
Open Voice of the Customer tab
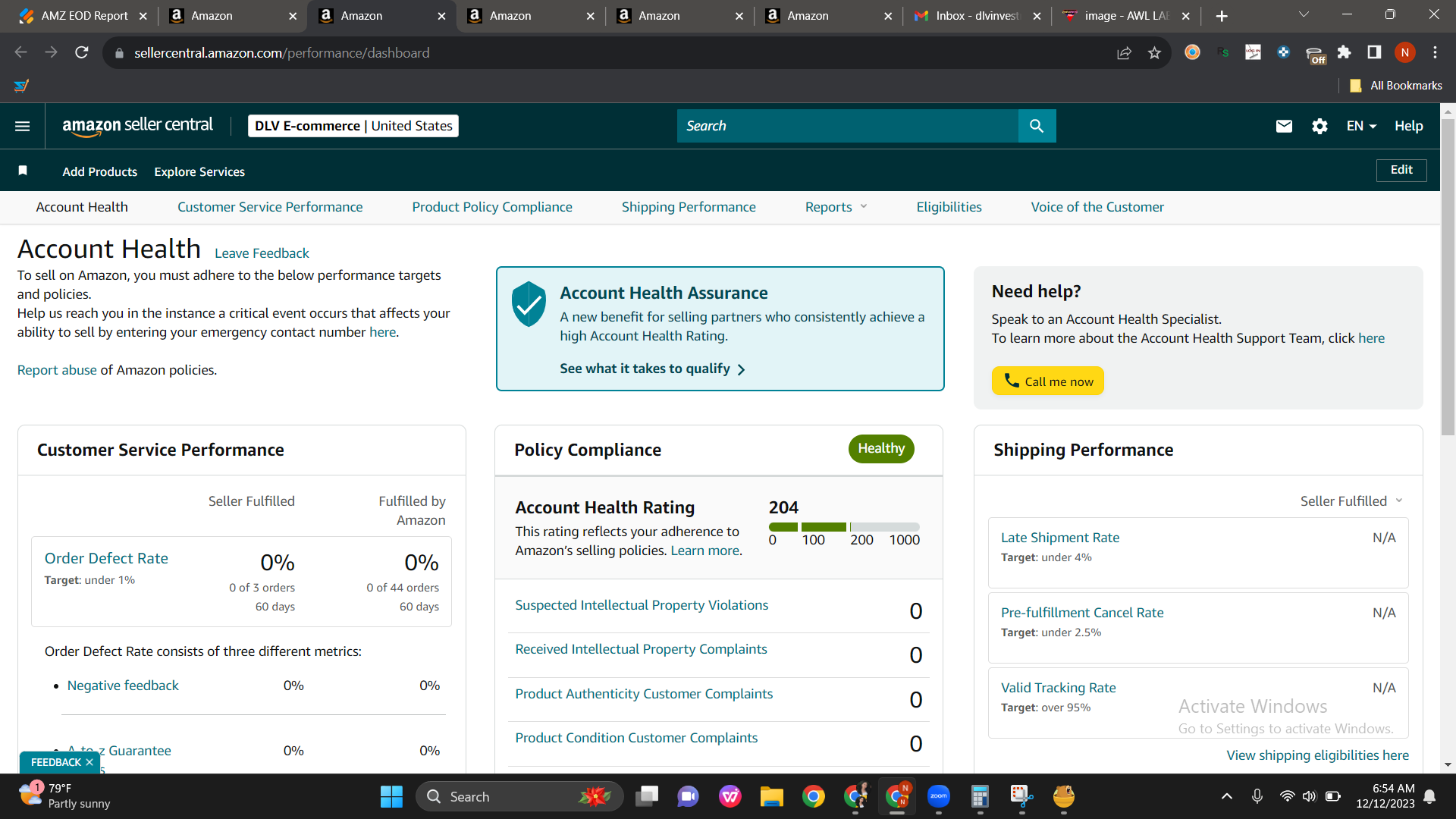point(1097,207)
